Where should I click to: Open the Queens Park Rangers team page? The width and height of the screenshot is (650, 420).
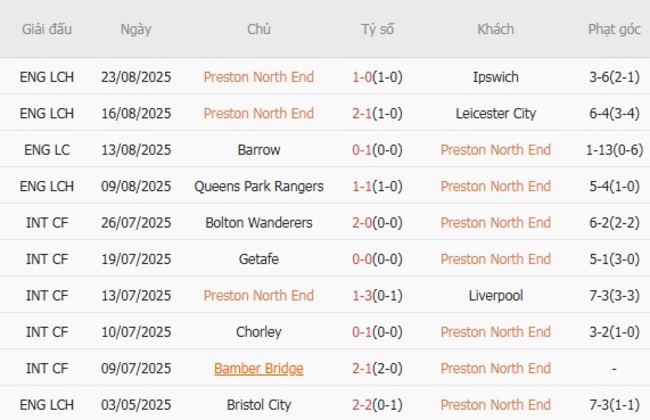(259, 186)
